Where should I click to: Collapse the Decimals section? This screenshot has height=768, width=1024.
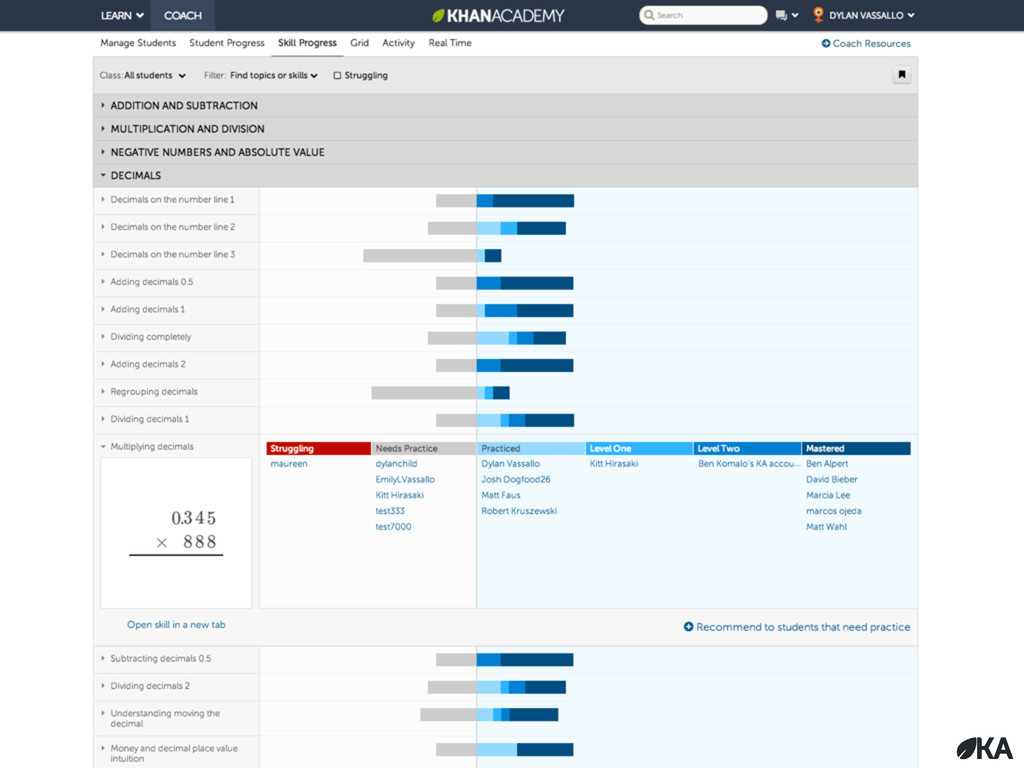(505, 175)
